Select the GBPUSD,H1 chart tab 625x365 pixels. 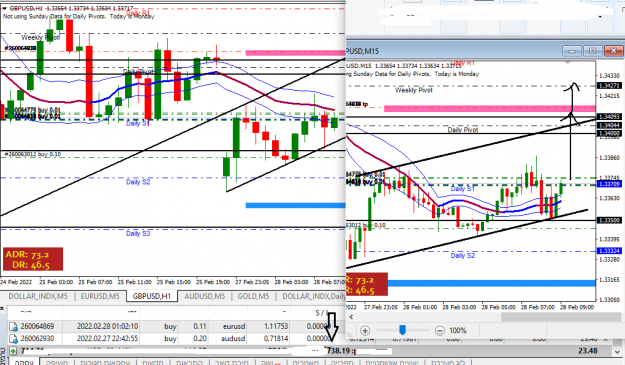(151, 296)
